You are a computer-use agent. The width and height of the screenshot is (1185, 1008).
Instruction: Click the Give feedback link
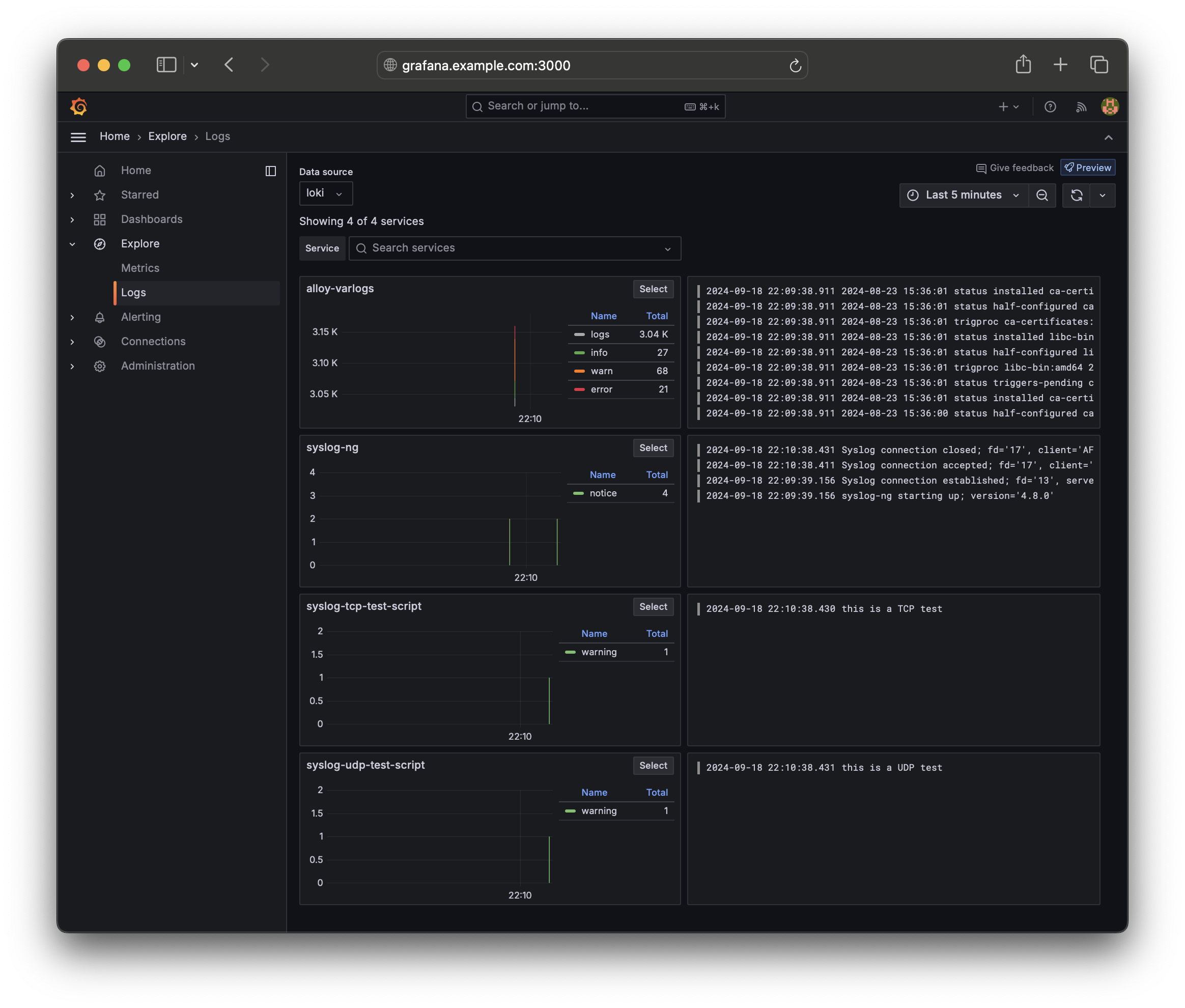pos(1015,168)
